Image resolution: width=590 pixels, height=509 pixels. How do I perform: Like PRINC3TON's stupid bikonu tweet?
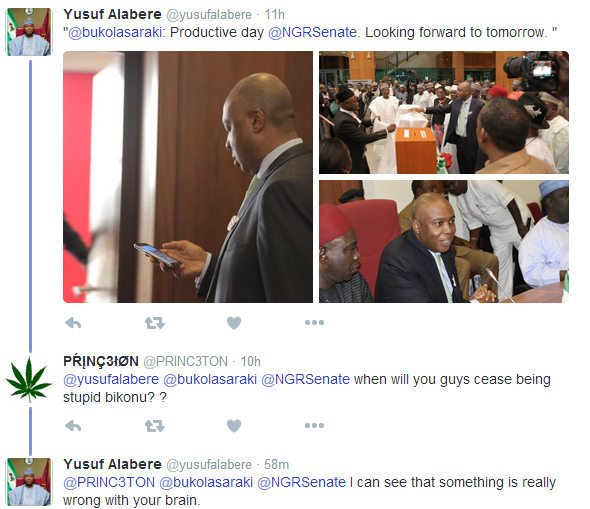234,426
